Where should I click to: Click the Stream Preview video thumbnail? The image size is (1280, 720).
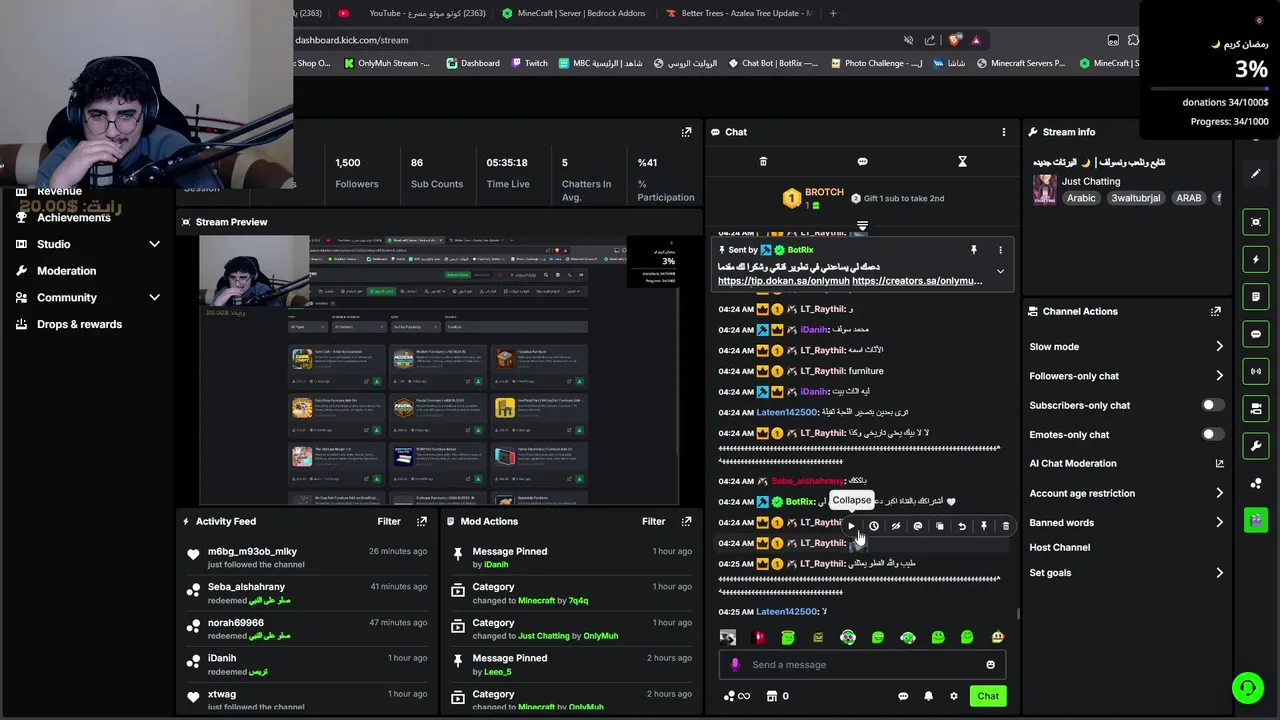point(439,370)
